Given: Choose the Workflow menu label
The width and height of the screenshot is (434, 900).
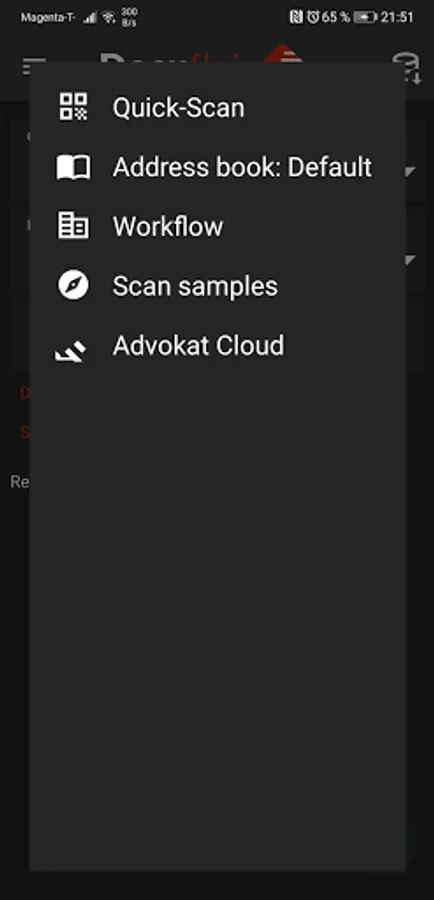Looking at the screenshot, I should point(168,226).
